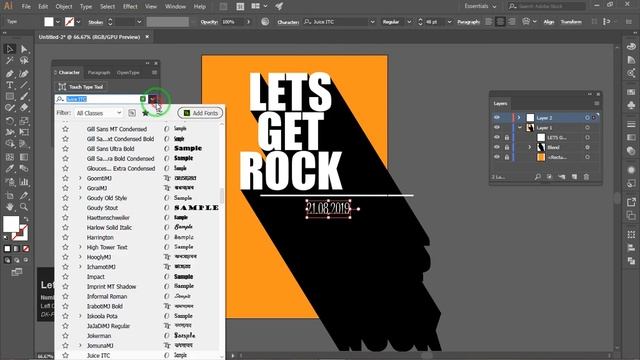
Task: Click the large Fill swatch in toolbox
Action: click(x=11, y=224)
